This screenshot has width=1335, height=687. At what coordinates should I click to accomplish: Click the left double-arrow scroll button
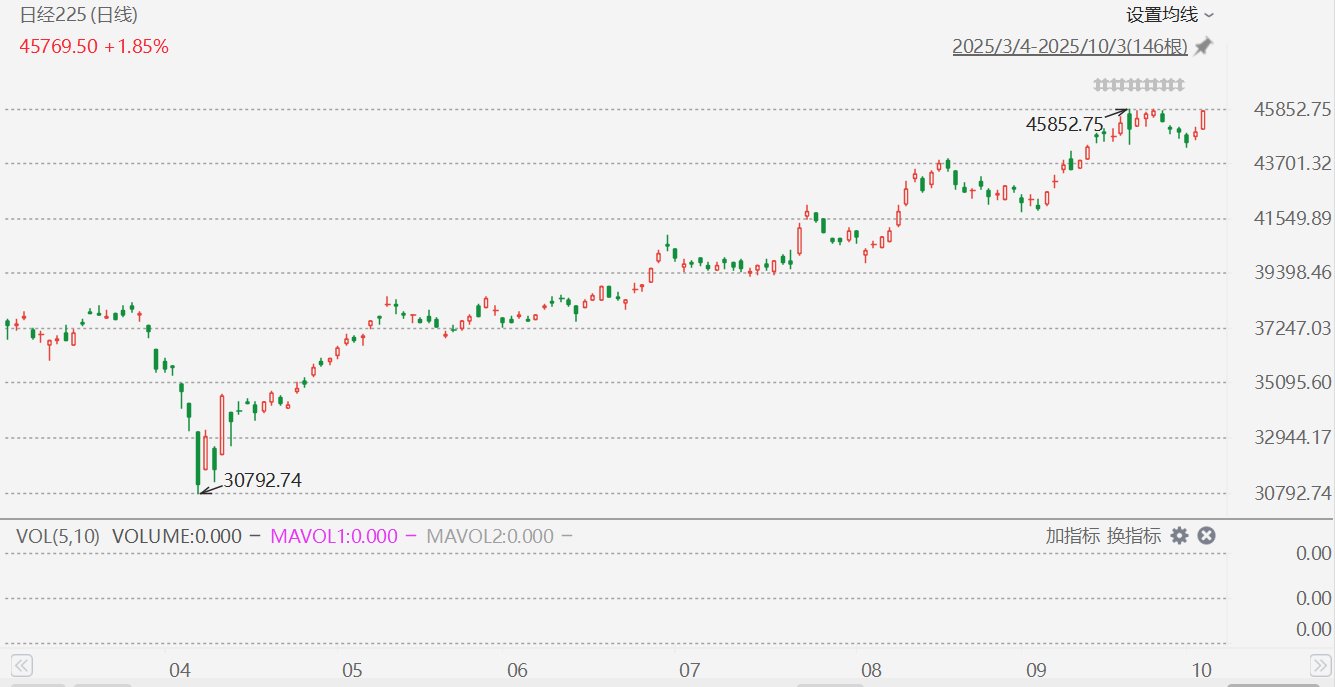[22, 665]
